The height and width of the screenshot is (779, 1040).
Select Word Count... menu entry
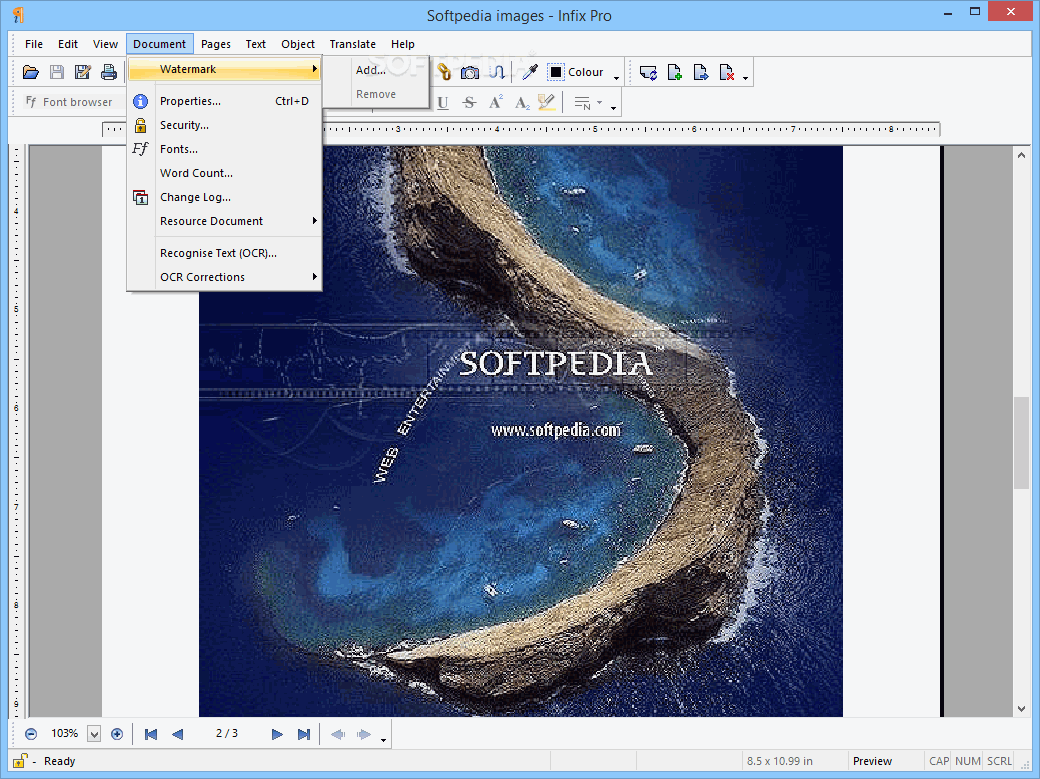coord(225,173)
